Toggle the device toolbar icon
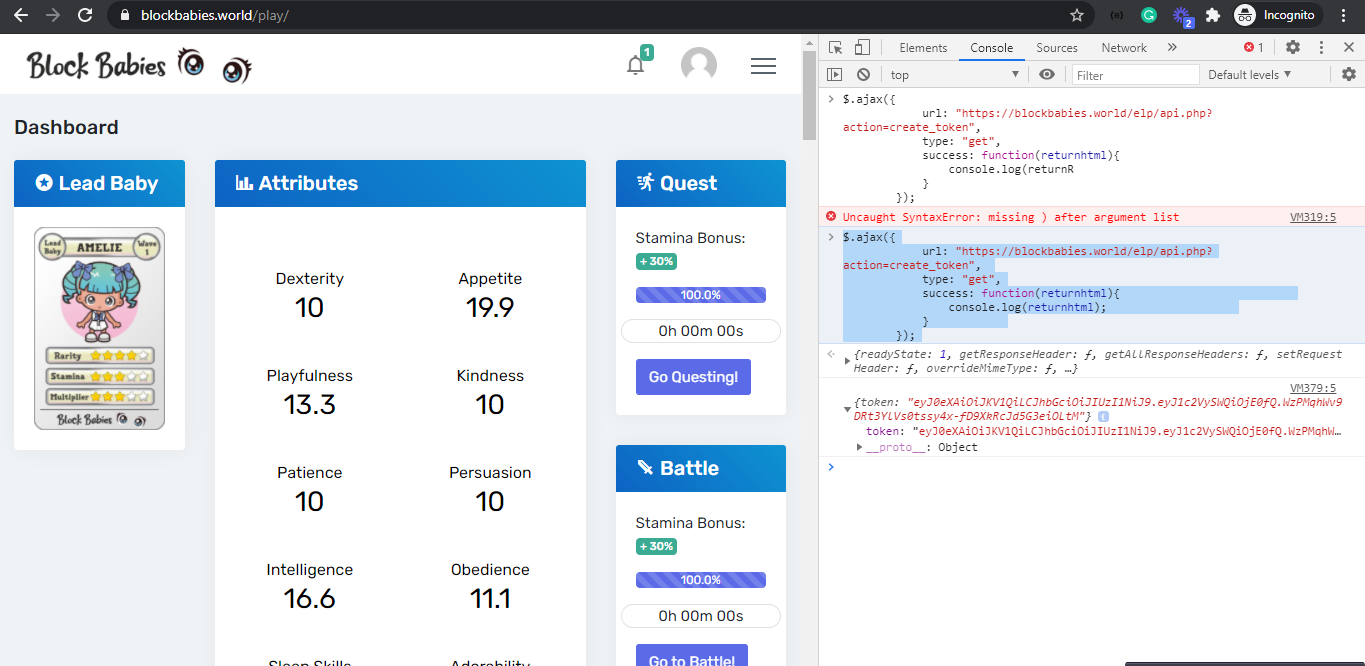The image size is (1365, 666). pyautogui.click(x=862, y=47)
